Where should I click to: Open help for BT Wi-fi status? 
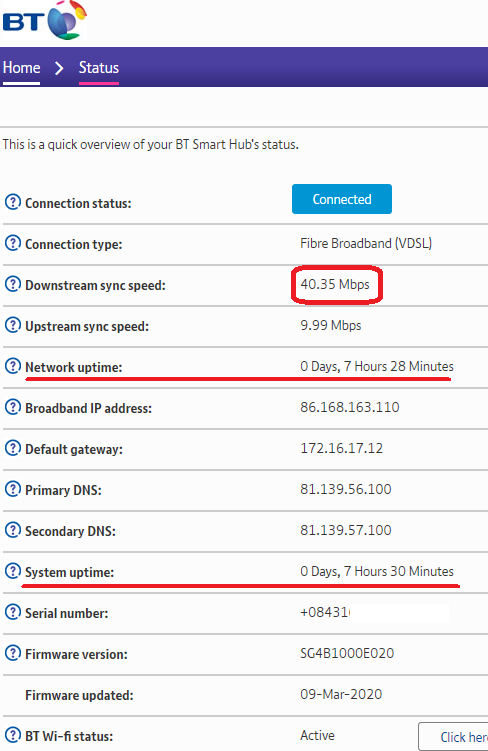pos(12,735)
